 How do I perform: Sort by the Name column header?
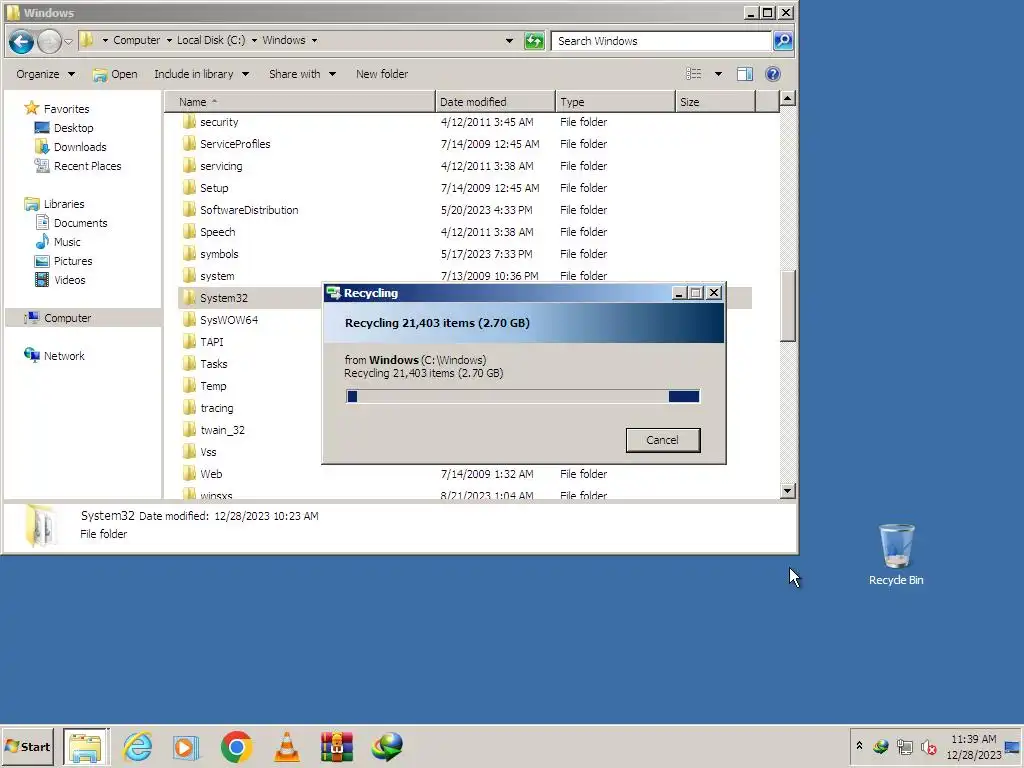(300, 102)
